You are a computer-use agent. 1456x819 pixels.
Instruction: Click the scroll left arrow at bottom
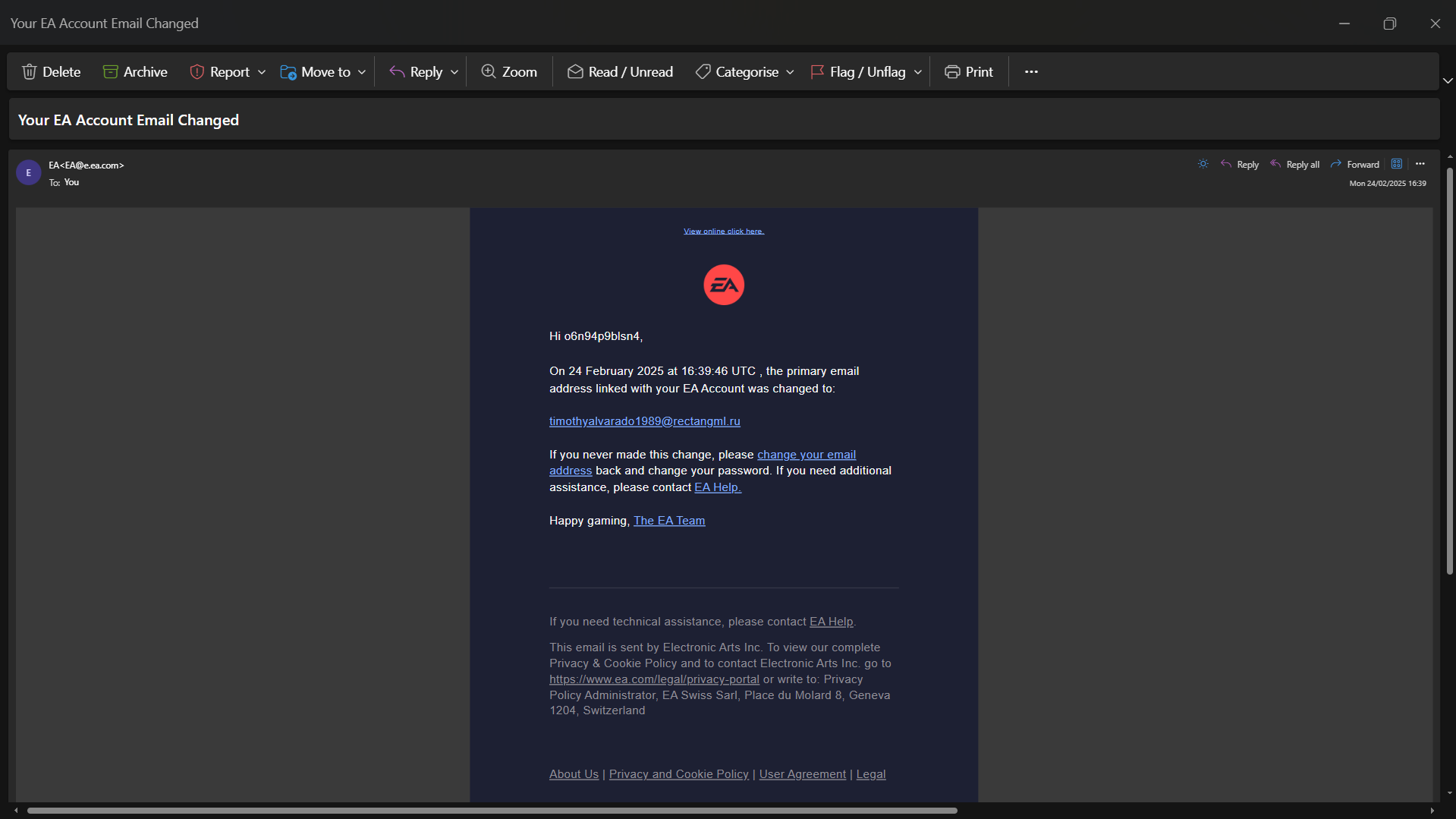16,811
